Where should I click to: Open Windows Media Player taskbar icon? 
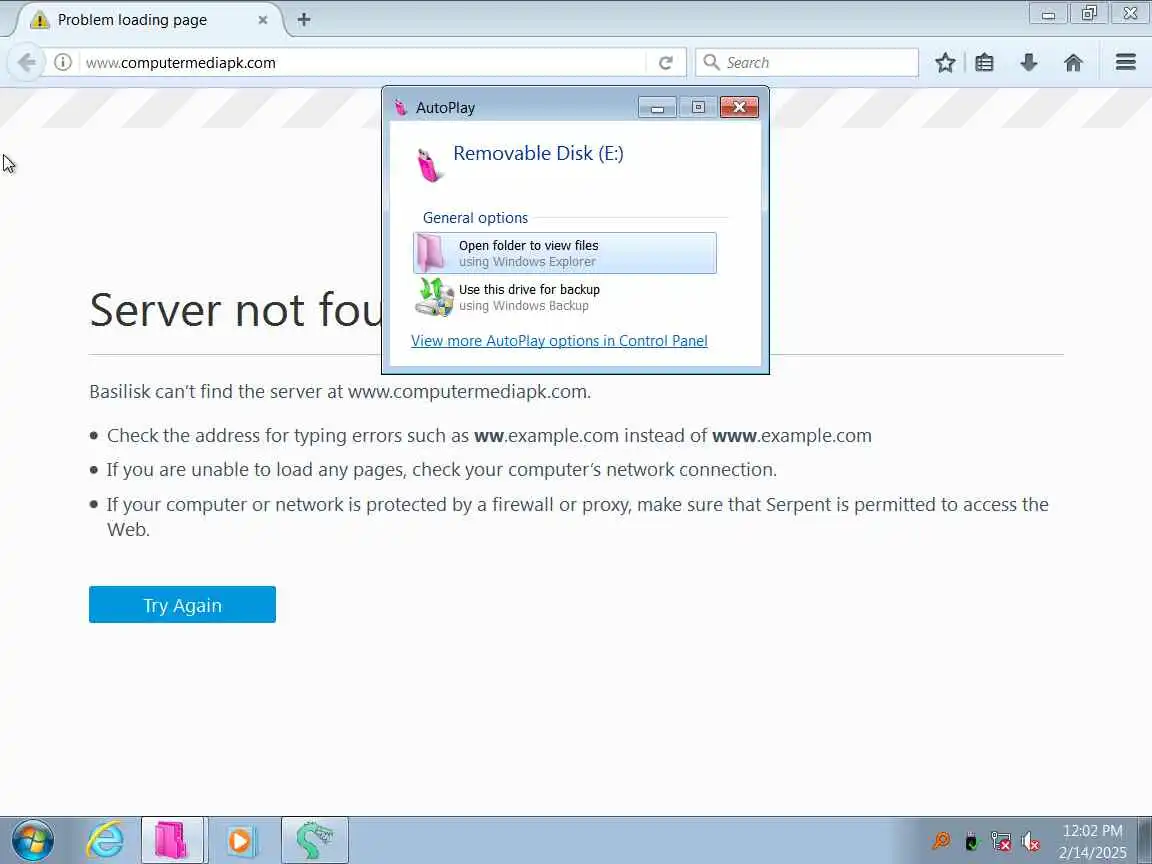[x=240, y=840]
